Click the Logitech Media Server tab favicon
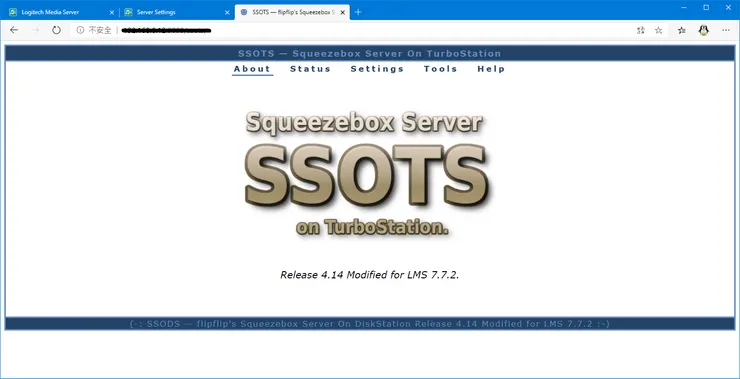740x379 pixels. point(13,12)
